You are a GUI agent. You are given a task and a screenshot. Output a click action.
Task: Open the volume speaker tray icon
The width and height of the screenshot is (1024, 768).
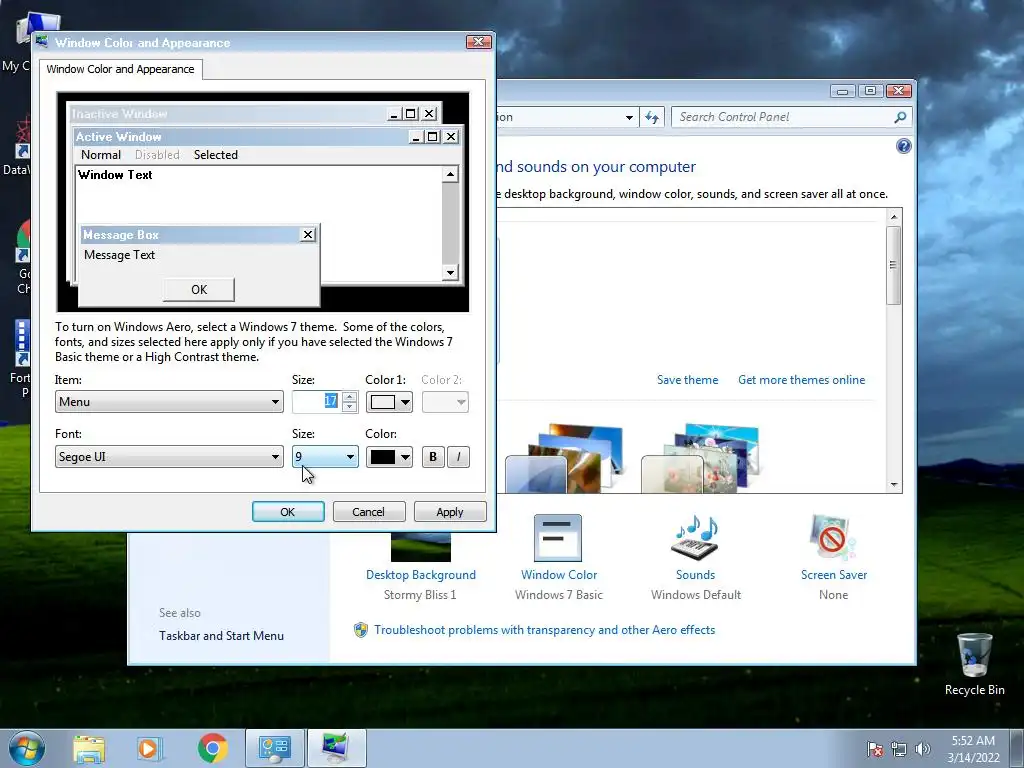pos(922,749)
